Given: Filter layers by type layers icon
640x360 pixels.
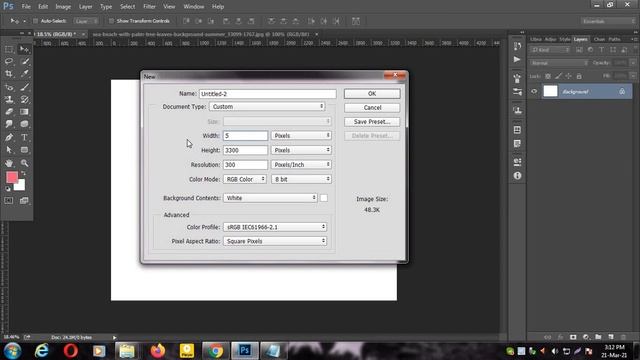Looking at the screenshot, I should point(601,50).
